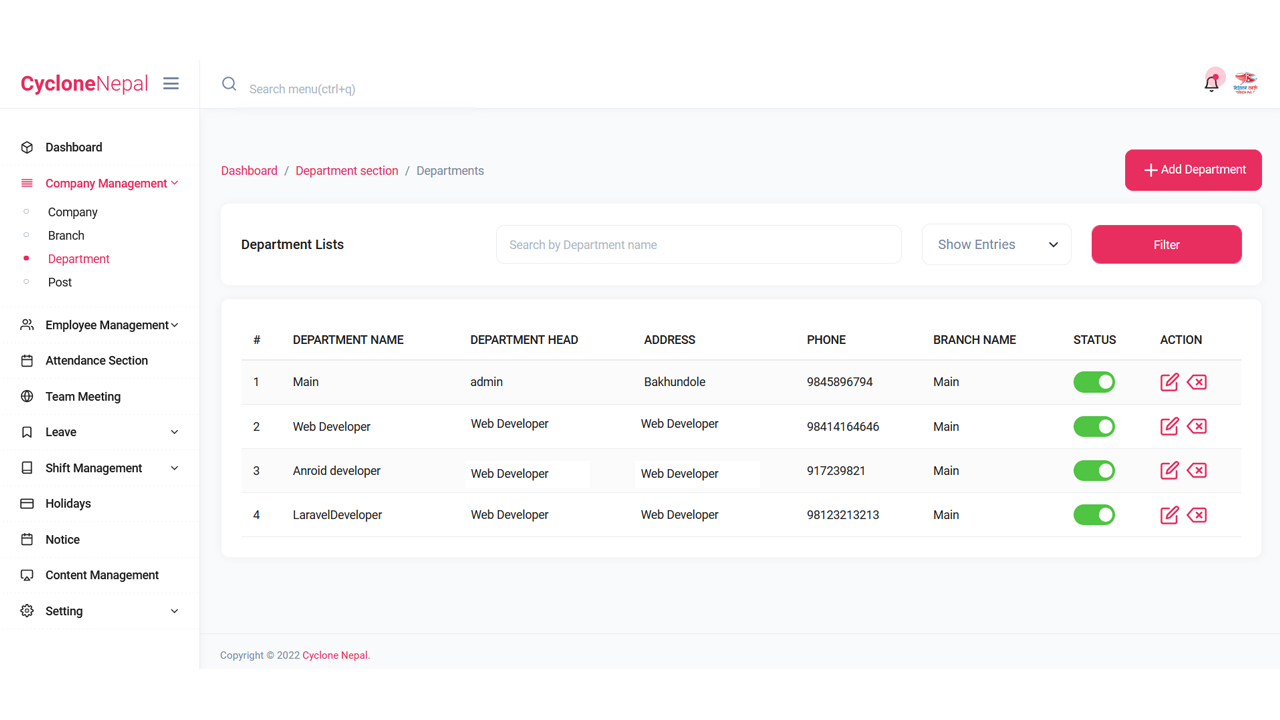Screen dimensions: 1280x720
Task: Click the Team Meeting globe icon
Action: pos(25,396)
